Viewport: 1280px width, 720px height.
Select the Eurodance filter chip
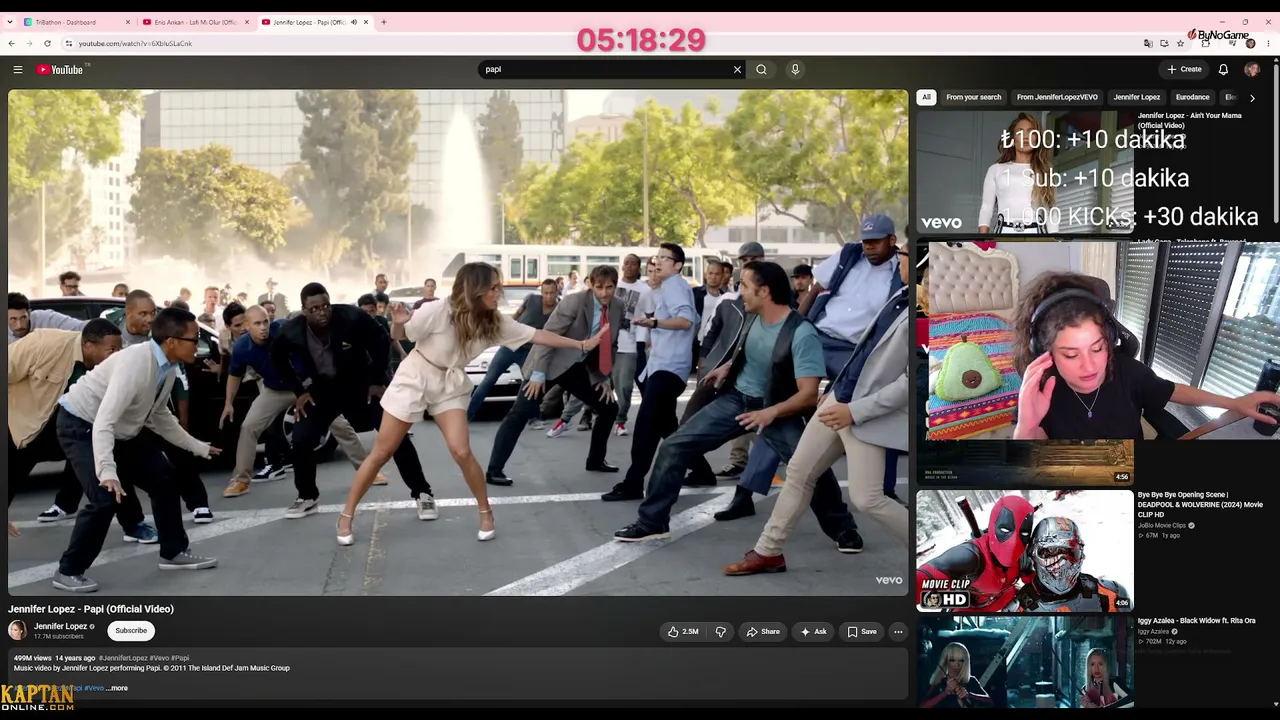pyautogui.click(x=1192, y=97)
